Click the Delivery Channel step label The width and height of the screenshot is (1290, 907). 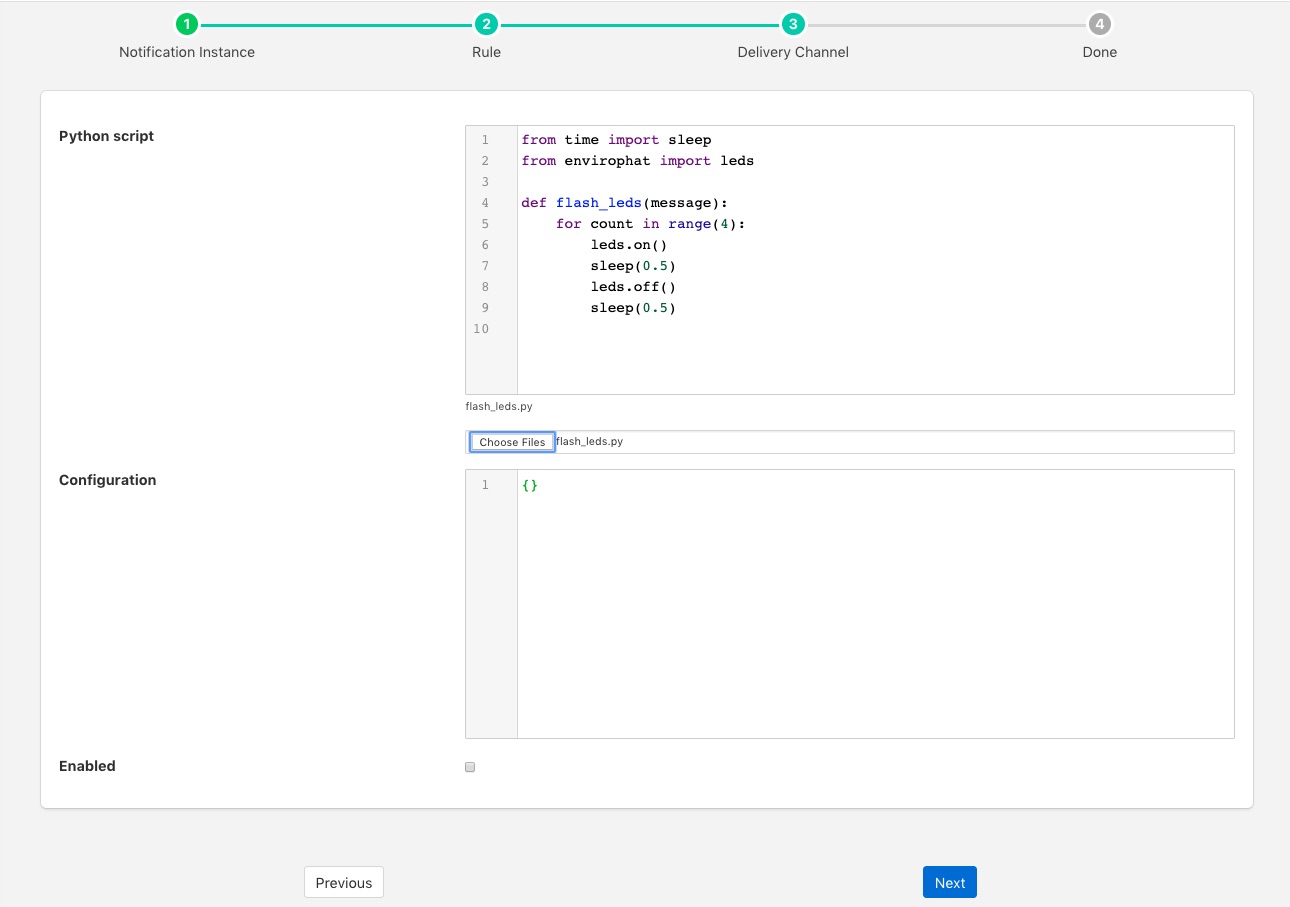pyautogui.click(x=792, y=52)
